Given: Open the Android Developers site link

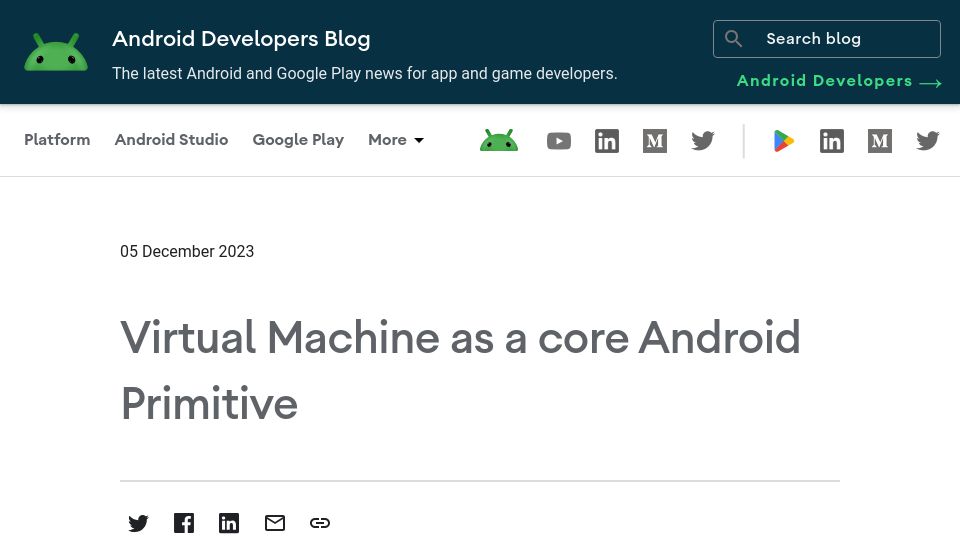Looking at the screenshot, I should coord(824,81).
